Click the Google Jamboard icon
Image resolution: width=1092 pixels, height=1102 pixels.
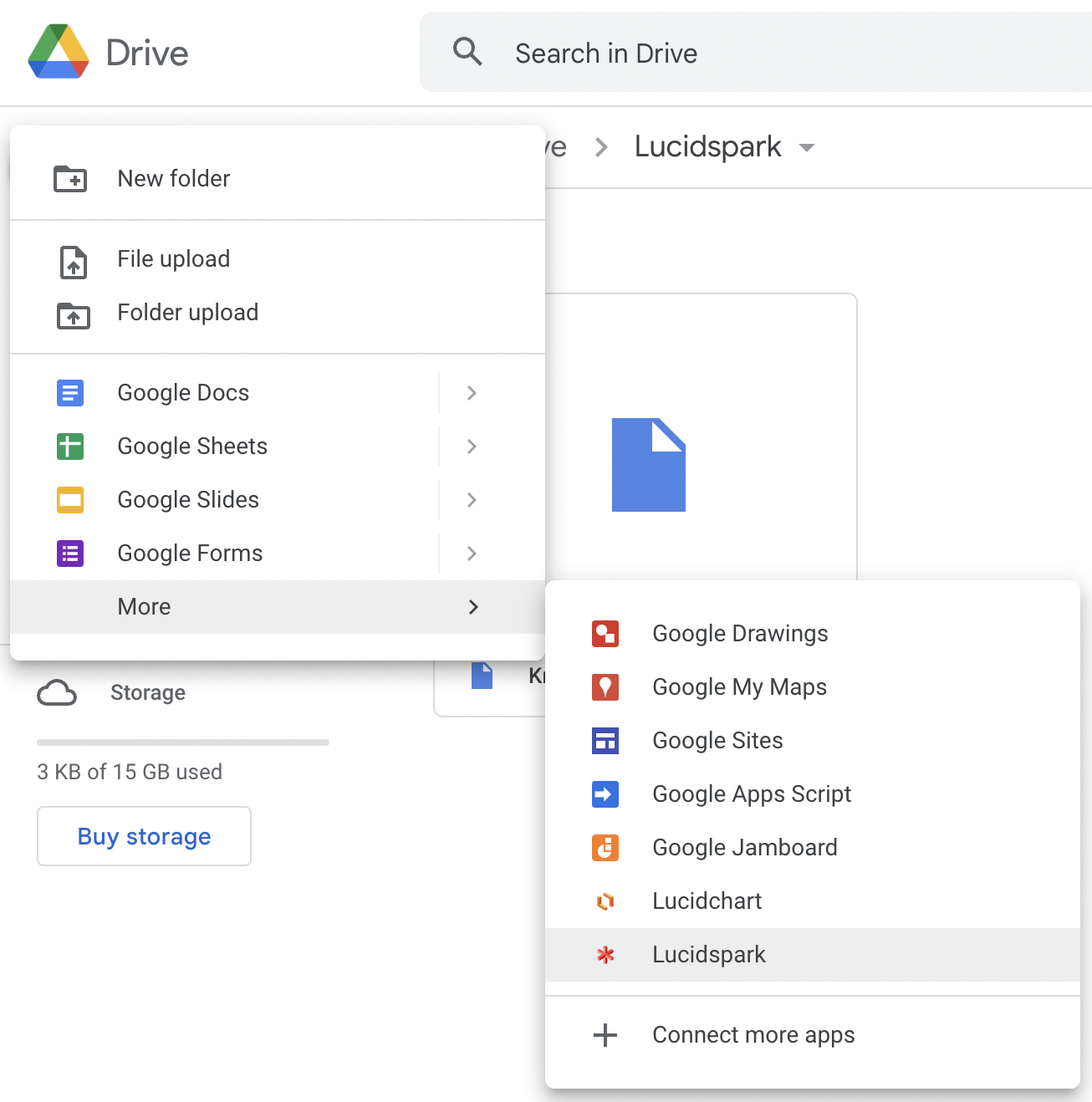tap(605, 848)
